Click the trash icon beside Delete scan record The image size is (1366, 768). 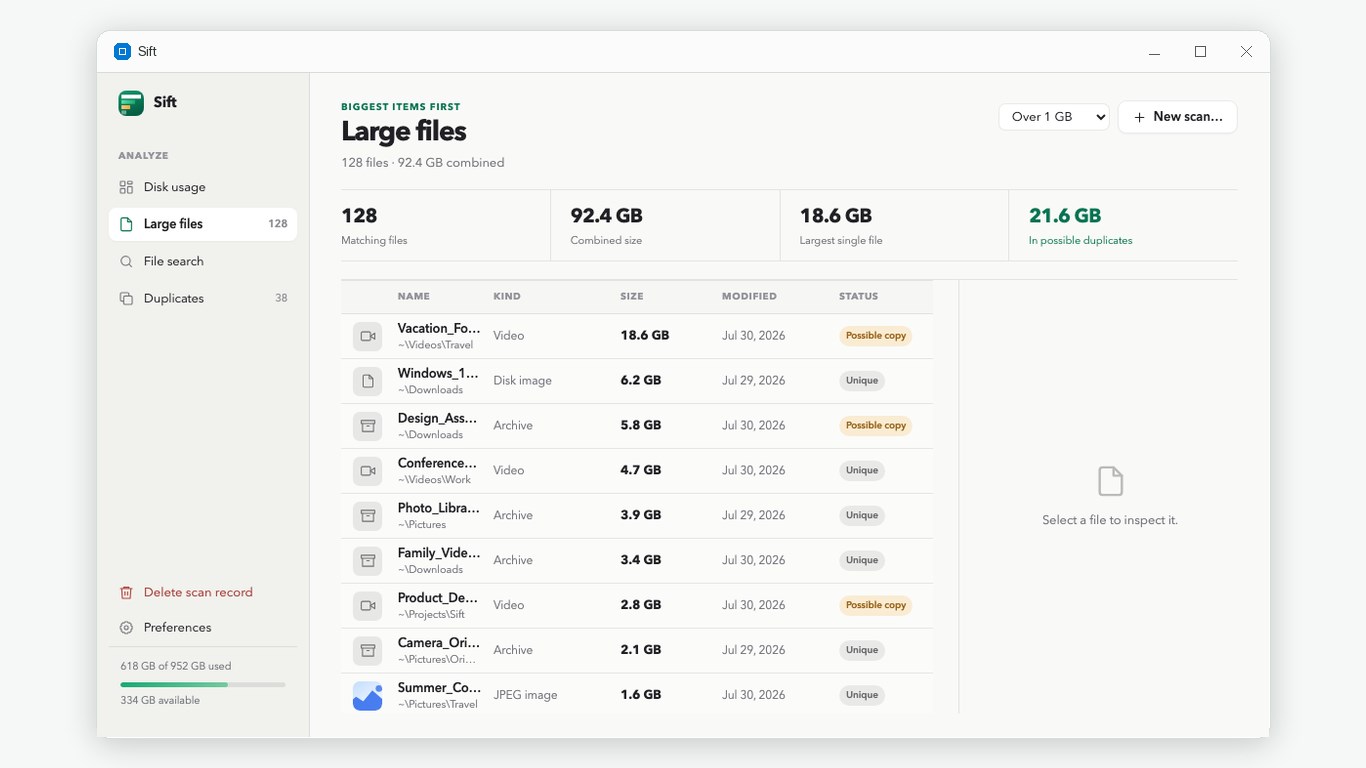point(126,592)
